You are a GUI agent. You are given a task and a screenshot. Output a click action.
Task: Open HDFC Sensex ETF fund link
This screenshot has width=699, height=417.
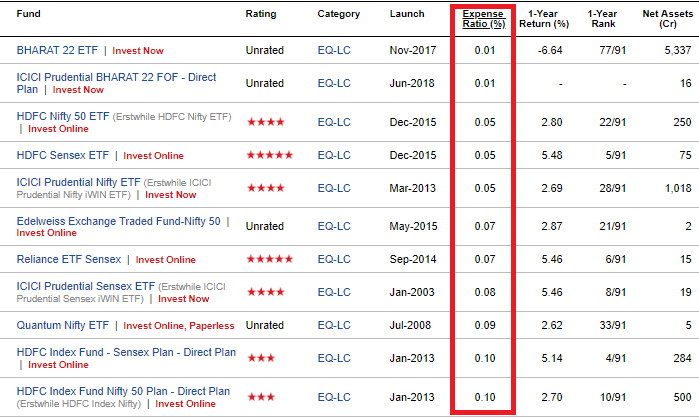point(62,155)
